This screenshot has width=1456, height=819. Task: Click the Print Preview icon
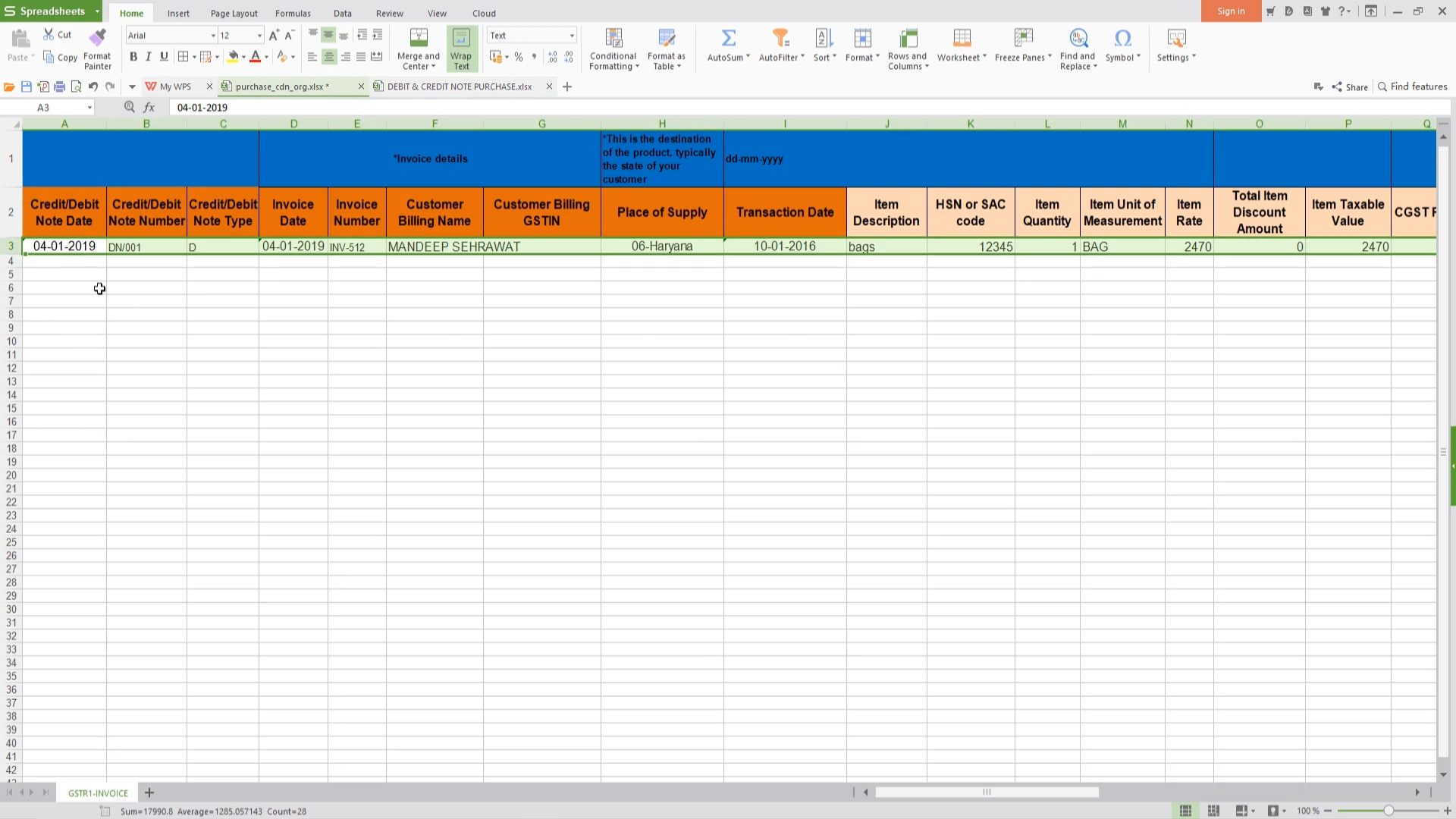pyautogui.click(x=77, y=86)
